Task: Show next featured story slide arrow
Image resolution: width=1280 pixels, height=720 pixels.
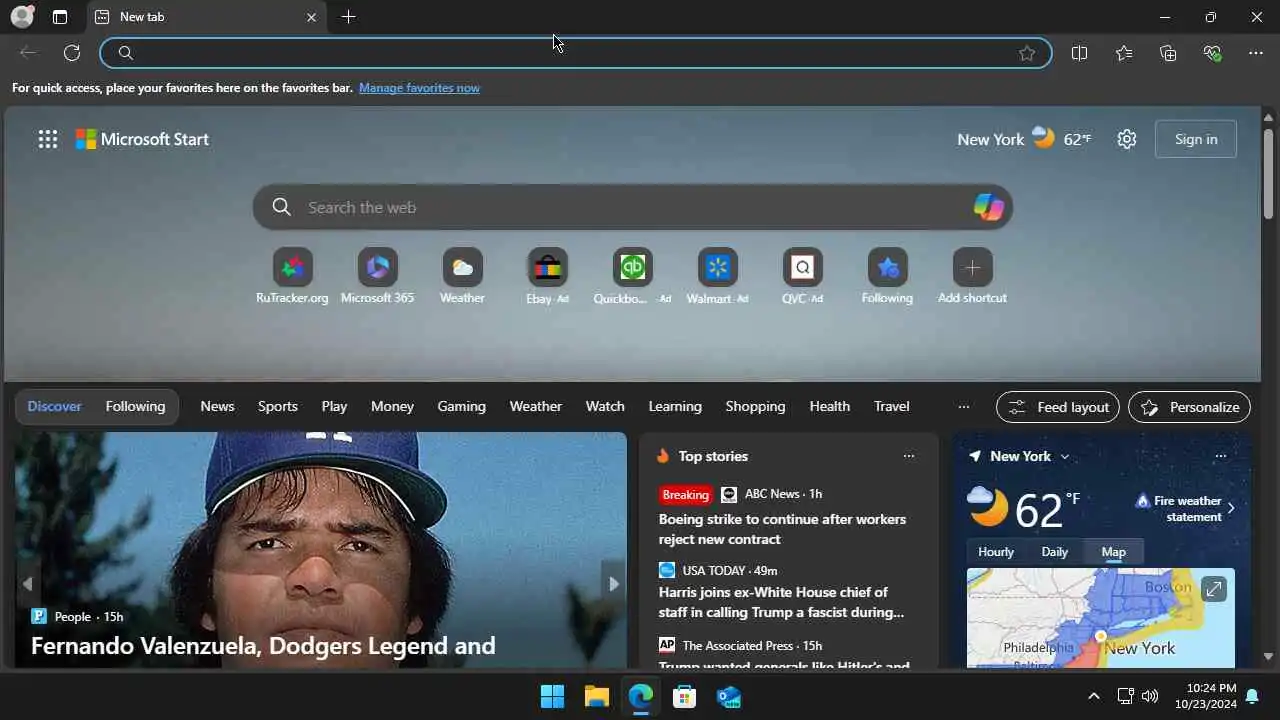Action: point(614,584)
